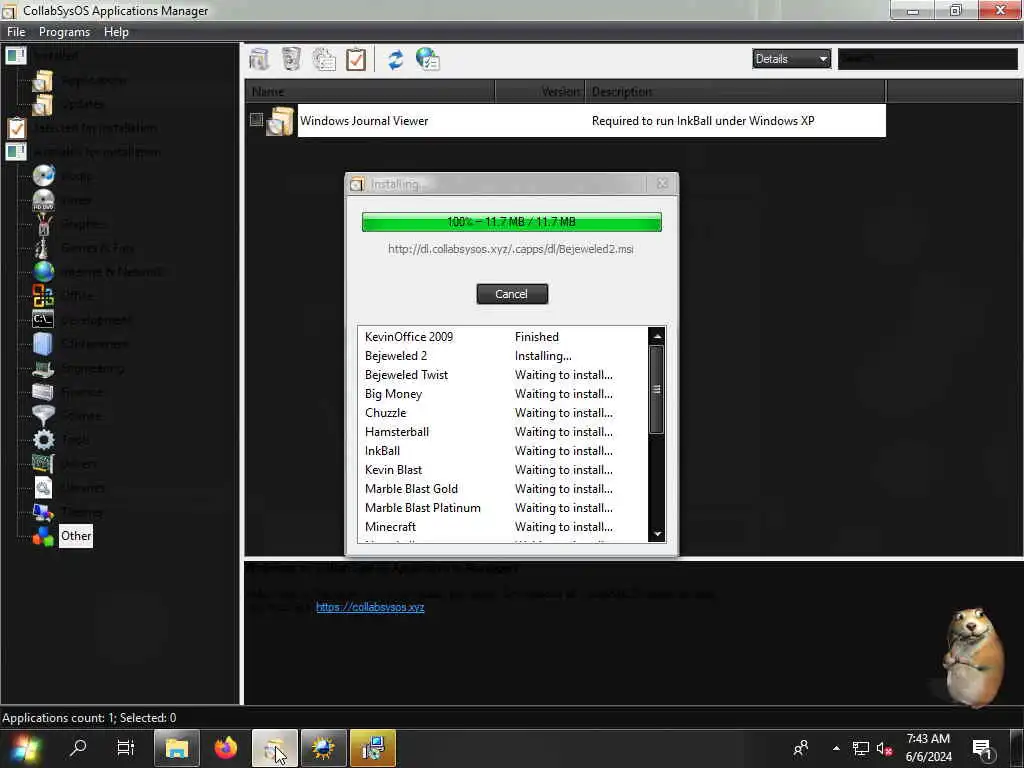
Task: Open the Programs menu
Action: coord(64,31)
